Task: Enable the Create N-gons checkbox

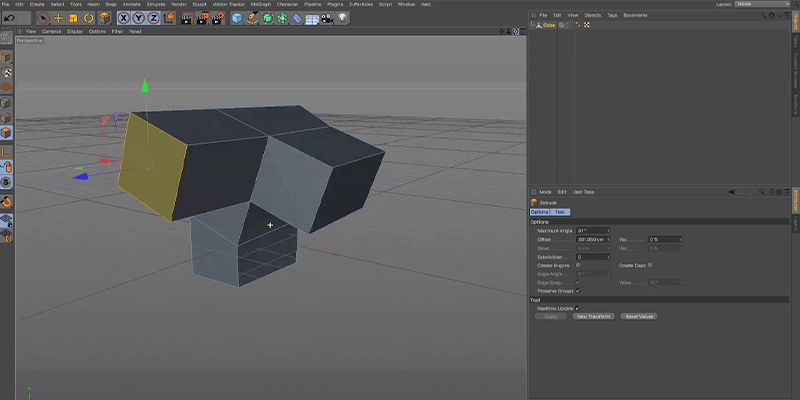Action: click(x=578, y=265)
